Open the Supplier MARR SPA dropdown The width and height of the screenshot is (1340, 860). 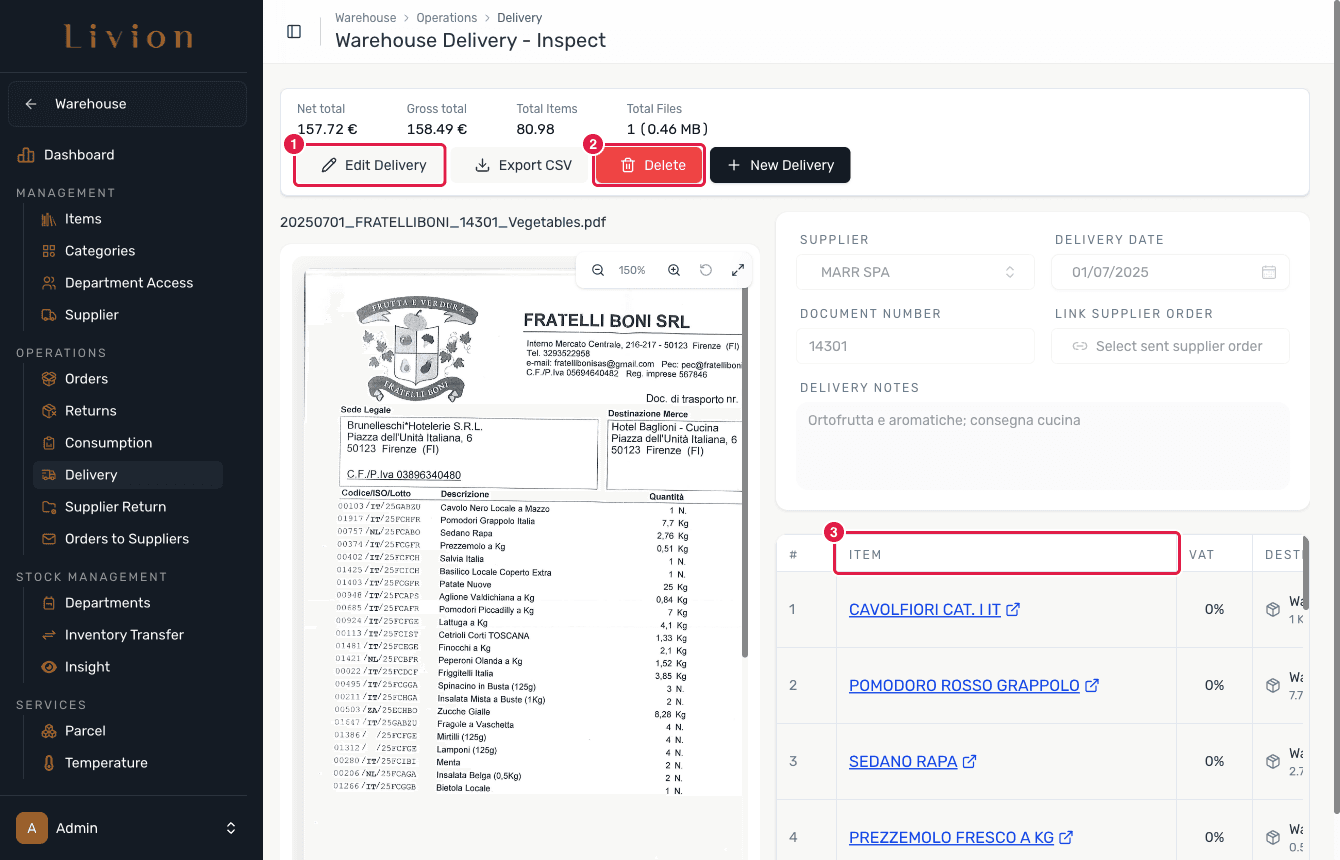pos(914,272)
